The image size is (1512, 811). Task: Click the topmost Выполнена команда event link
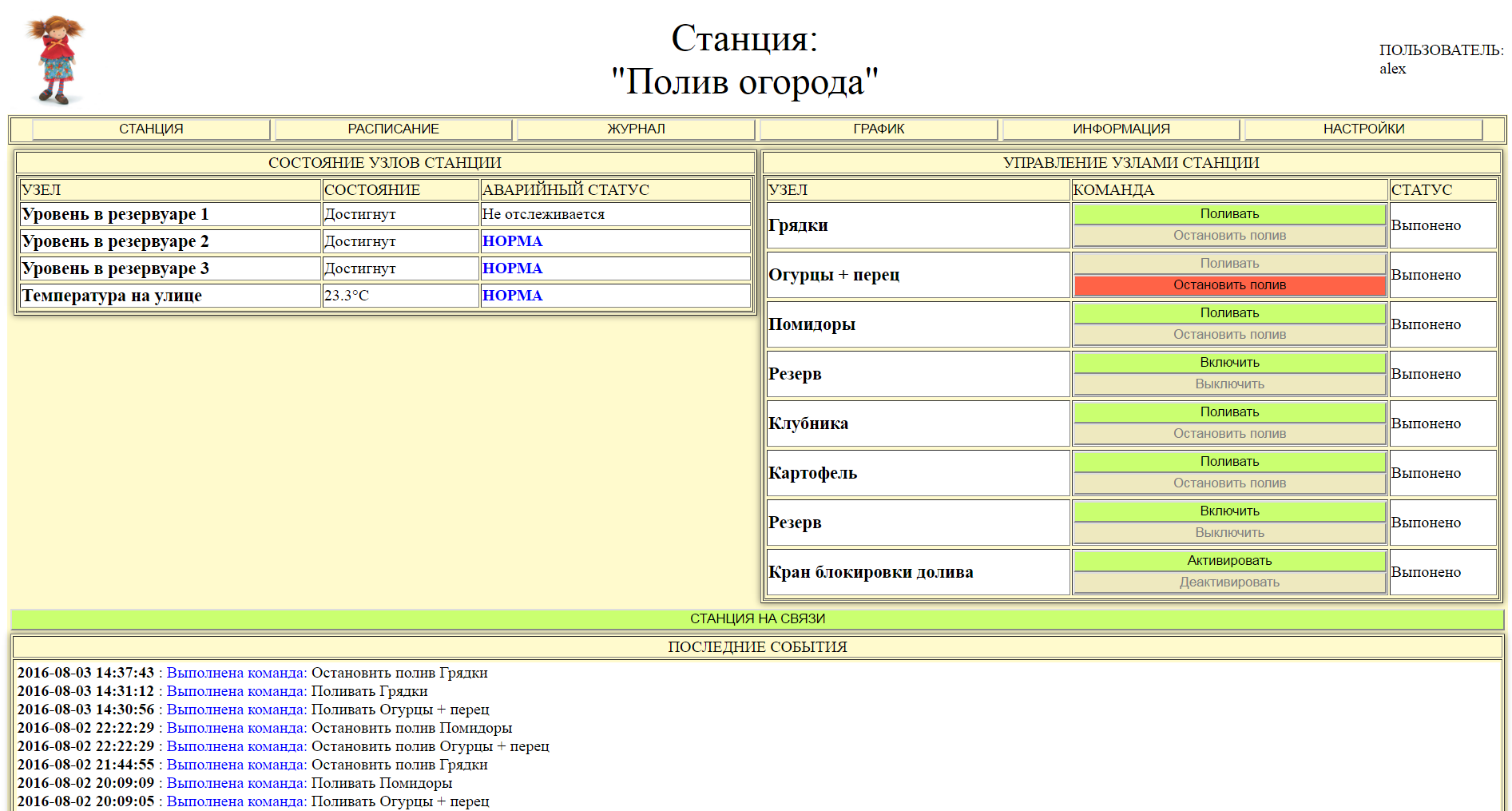coord(236,673)
